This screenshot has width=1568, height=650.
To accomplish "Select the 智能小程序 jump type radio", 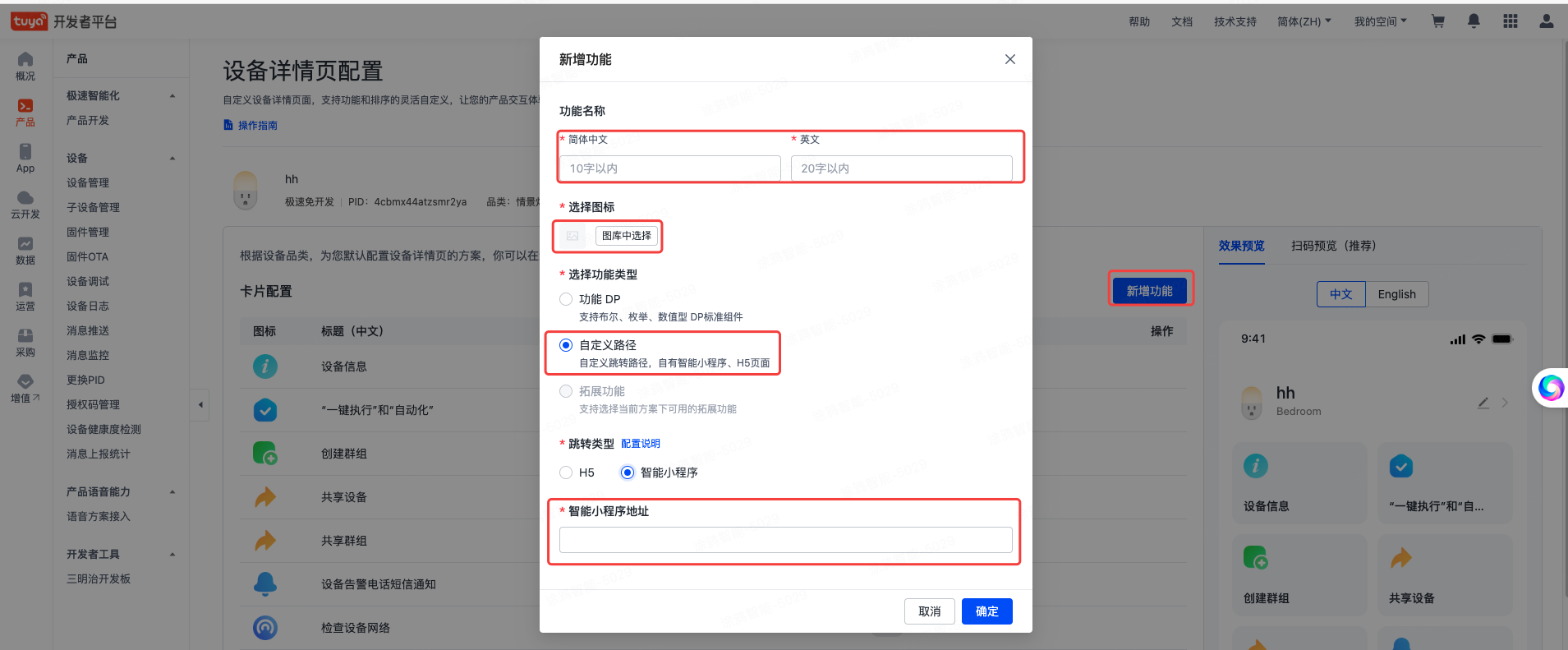I will [628, 473].
